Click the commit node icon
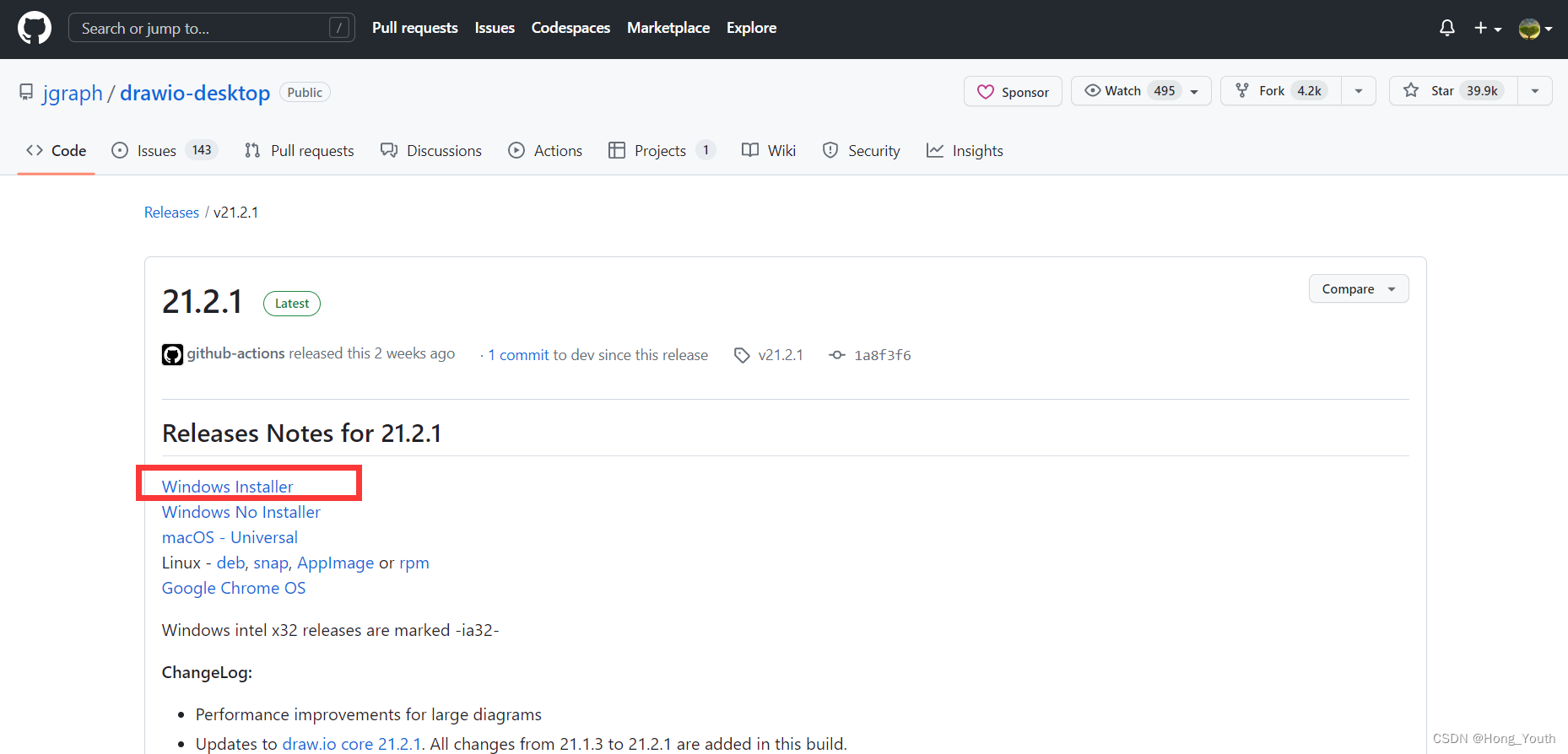Screen dimensions: 1568x754 tap(837, 355)
